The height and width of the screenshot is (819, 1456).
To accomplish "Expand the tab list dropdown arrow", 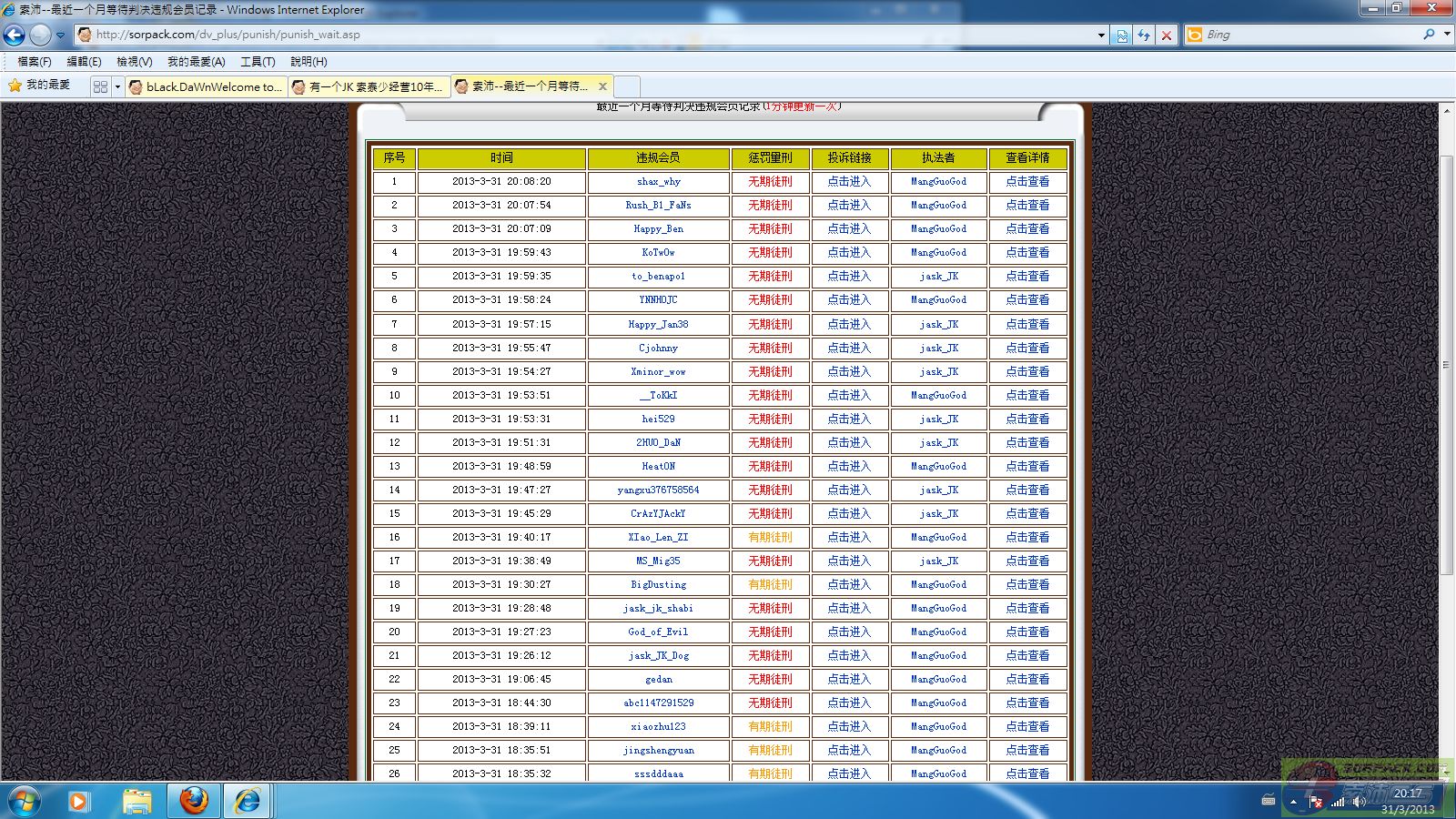I will [117, 86].
